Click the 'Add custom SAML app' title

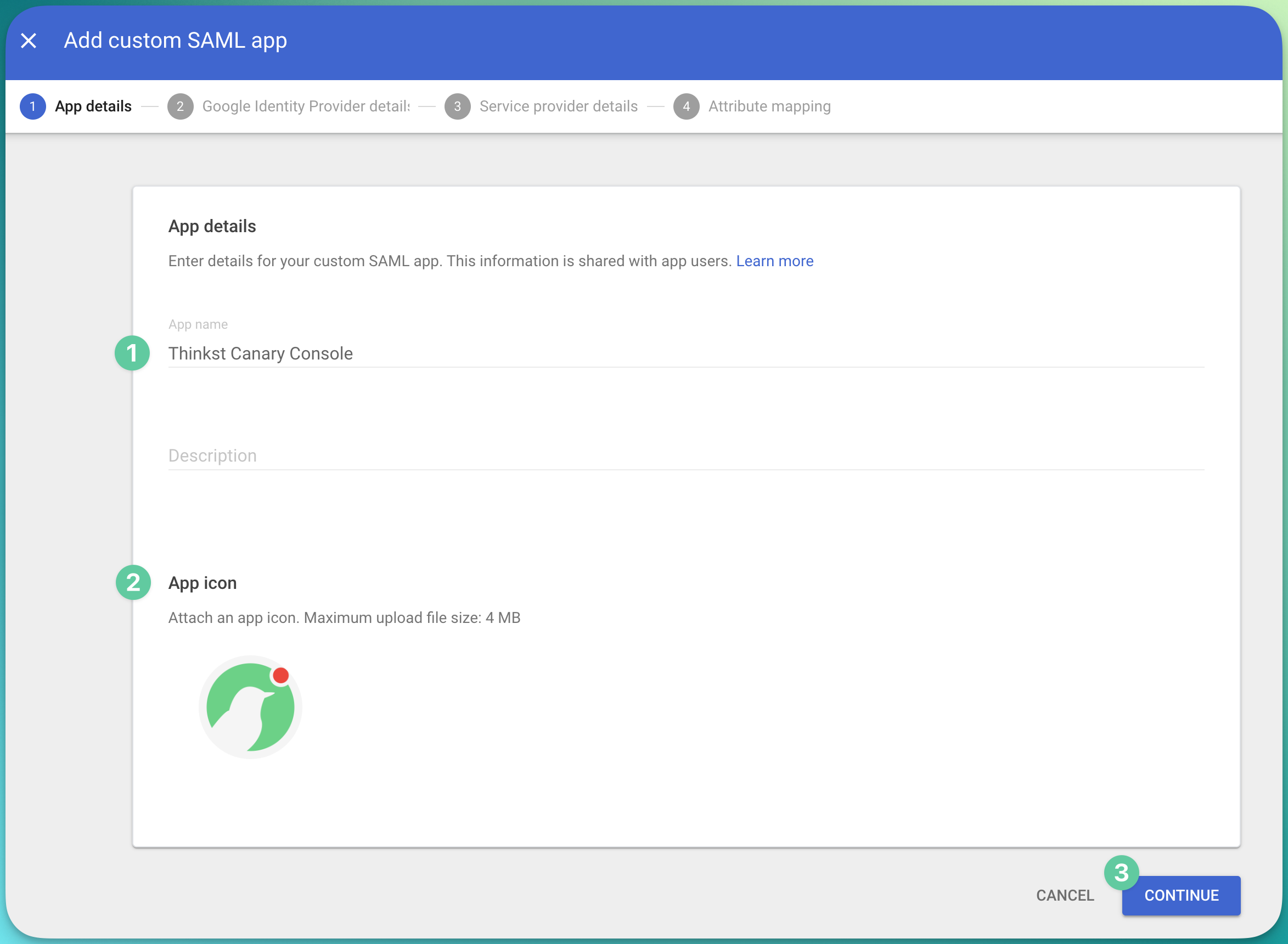click(x=176, y=41)
